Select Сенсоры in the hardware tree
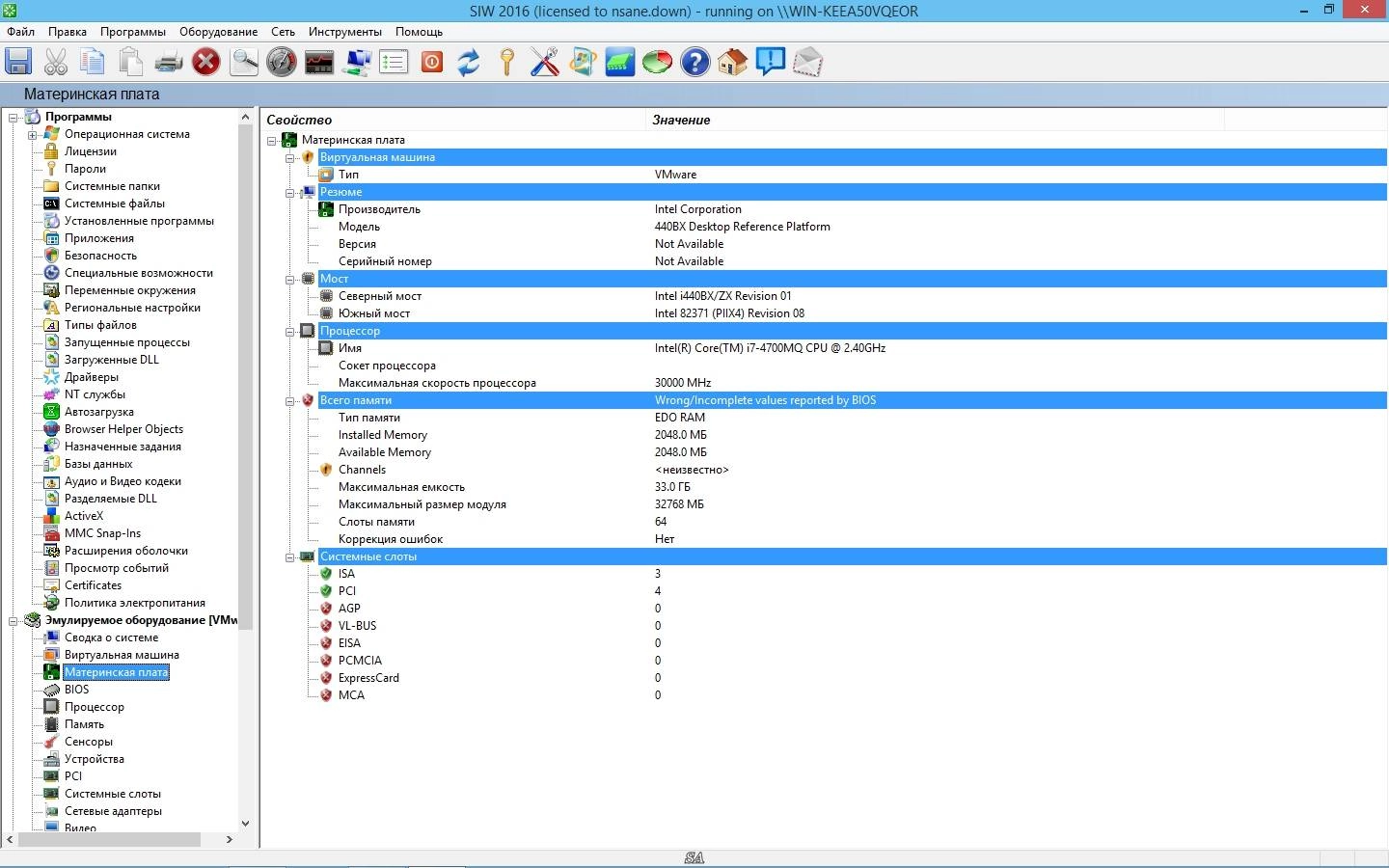 pyautogui.click(x=89, y=742)
